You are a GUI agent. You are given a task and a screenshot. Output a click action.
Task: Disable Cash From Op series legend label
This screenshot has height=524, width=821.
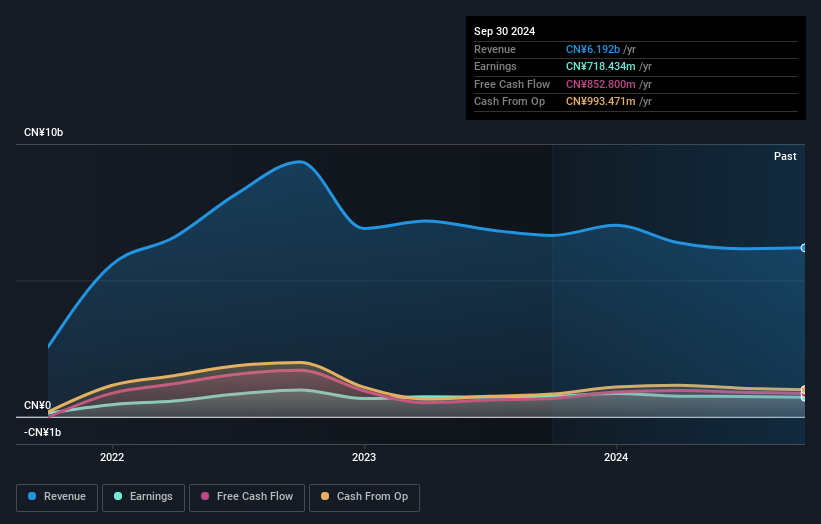click(373, 497)
